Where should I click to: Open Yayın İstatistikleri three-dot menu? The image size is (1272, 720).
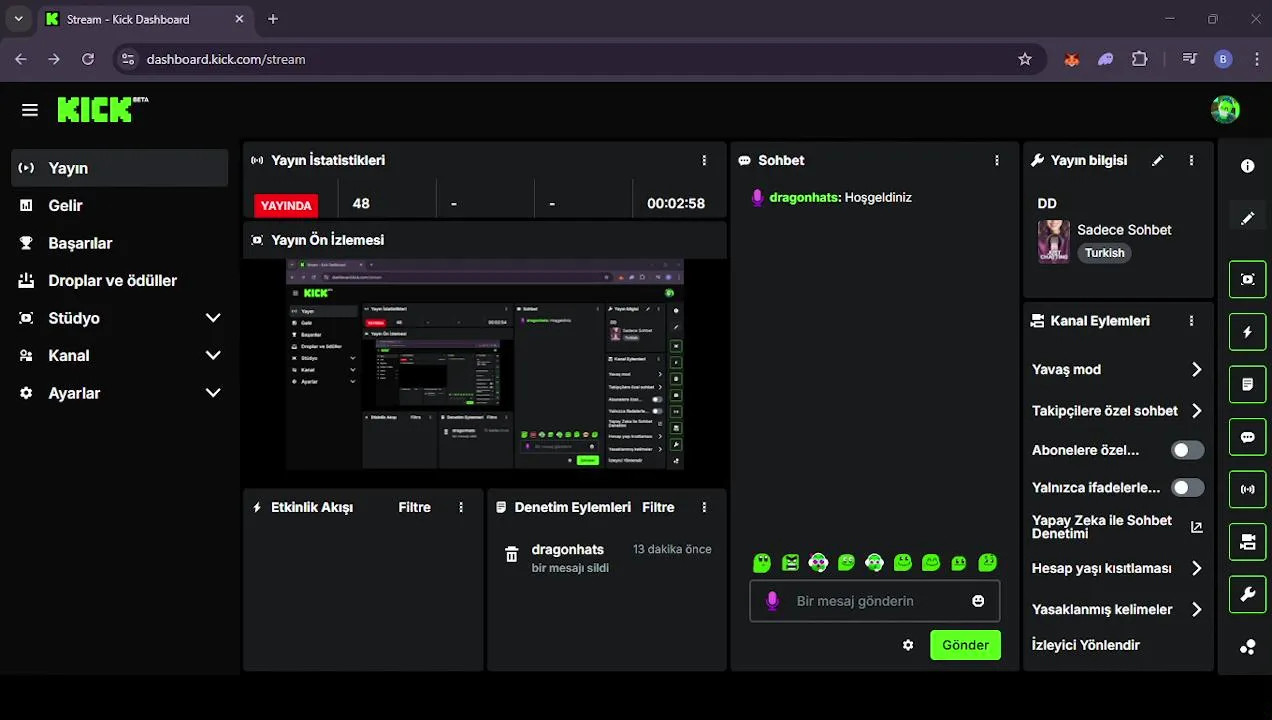coord(704,160)
